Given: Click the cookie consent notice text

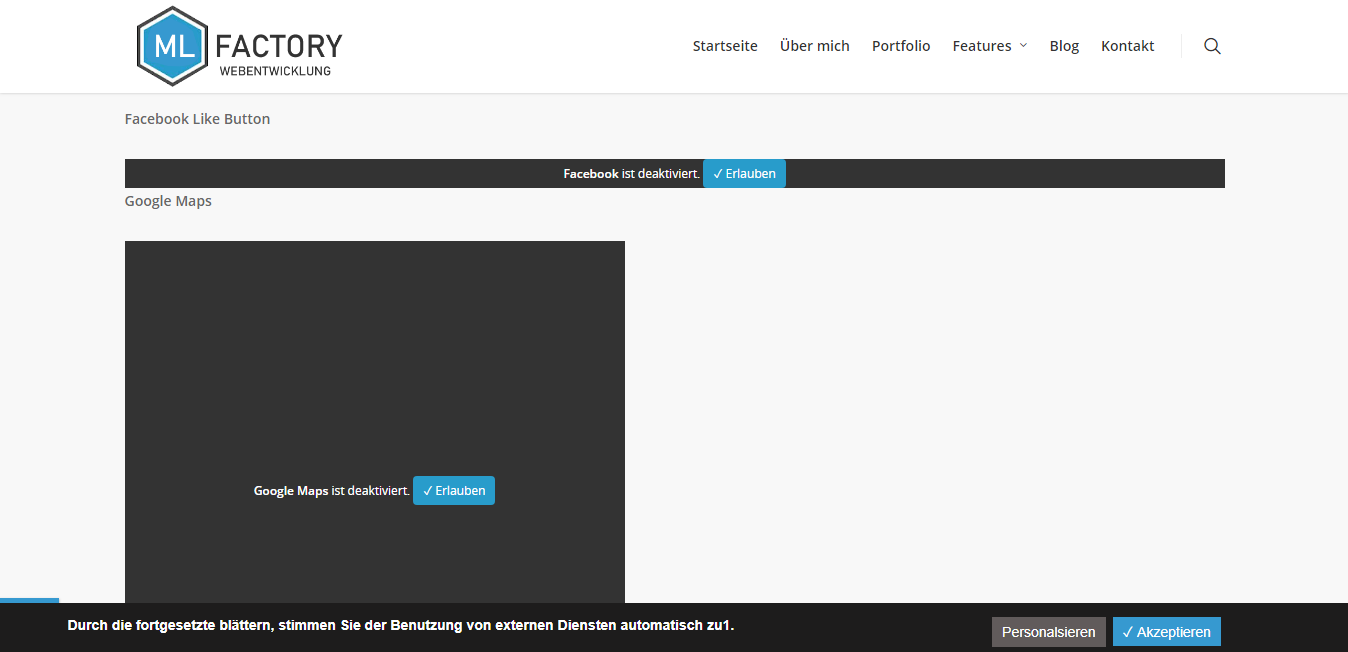Looking at the screenshot, I should pos(400,626).
